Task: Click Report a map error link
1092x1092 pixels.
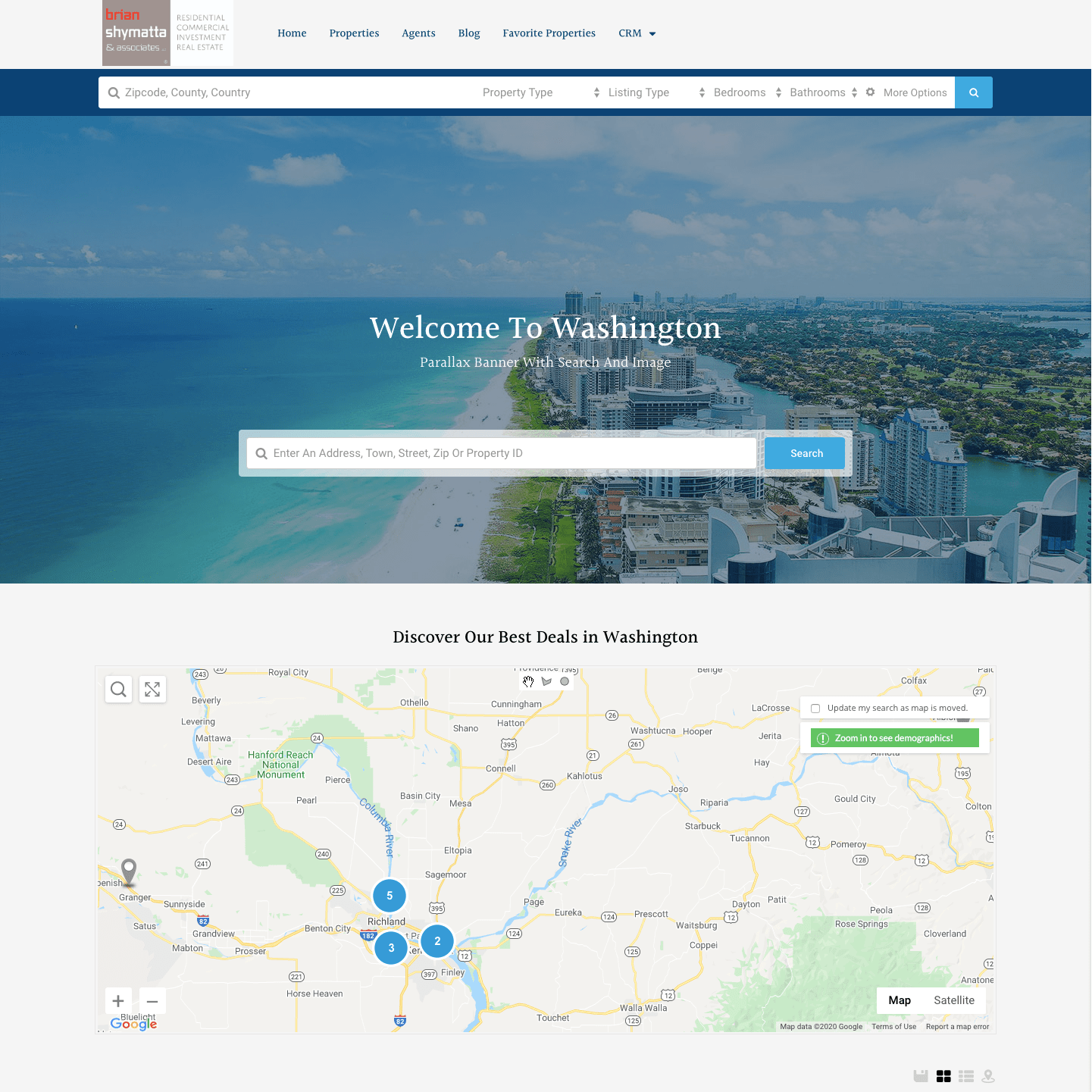Action: point(957,1027)
